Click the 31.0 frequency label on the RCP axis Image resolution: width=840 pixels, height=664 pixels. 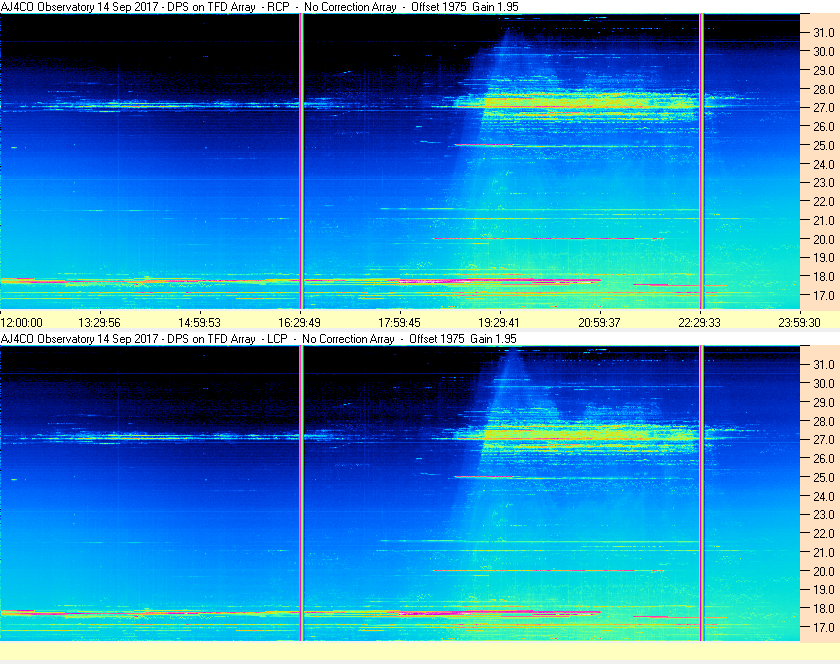tap(824, 33)
